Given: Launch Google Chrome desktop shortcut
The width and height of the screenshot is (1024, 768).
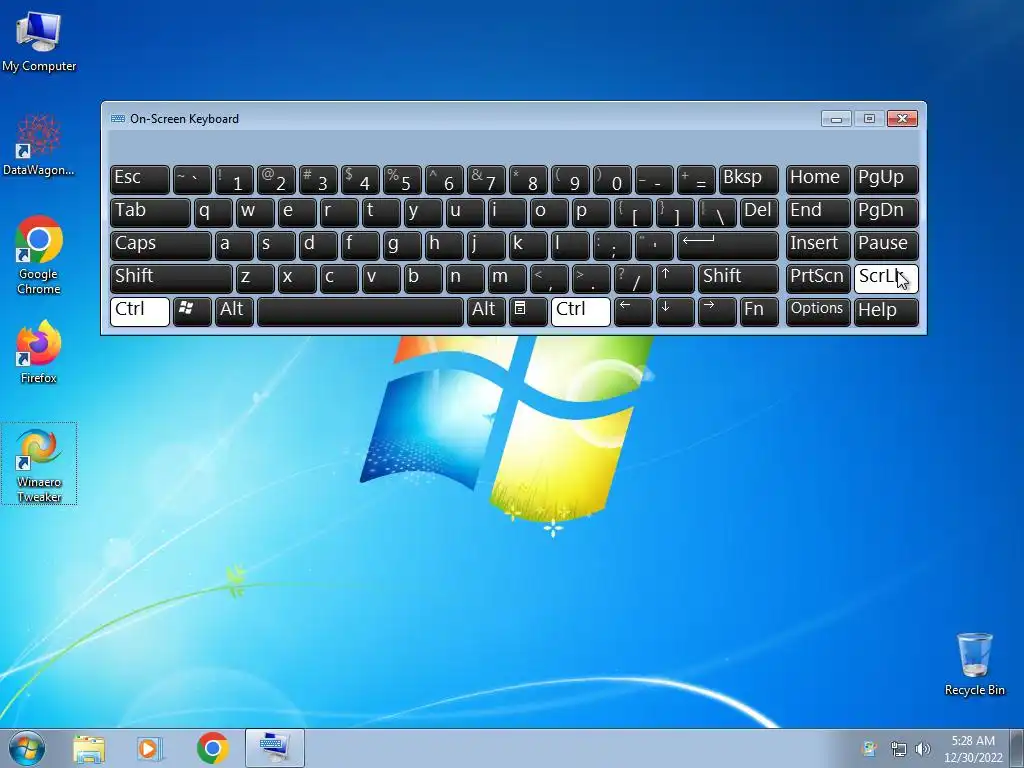Looking at the screenshot, I should pyautogui.click(x=39, y=255).
